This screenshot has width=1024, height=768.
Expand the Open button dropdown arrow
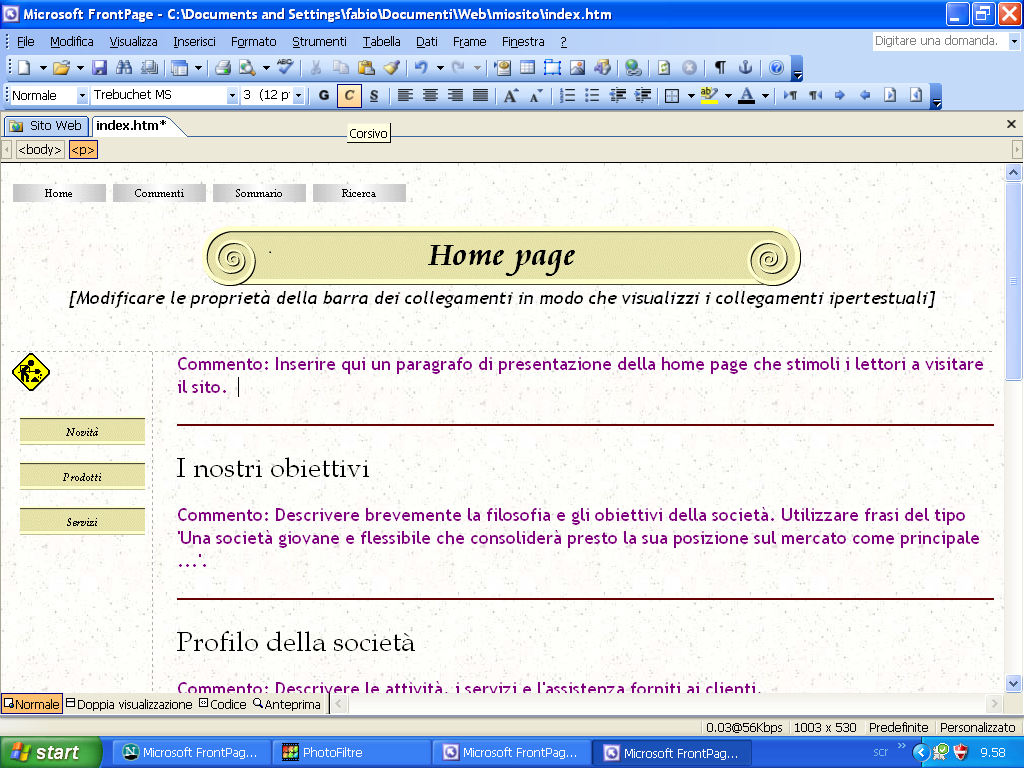click(80, 67)
